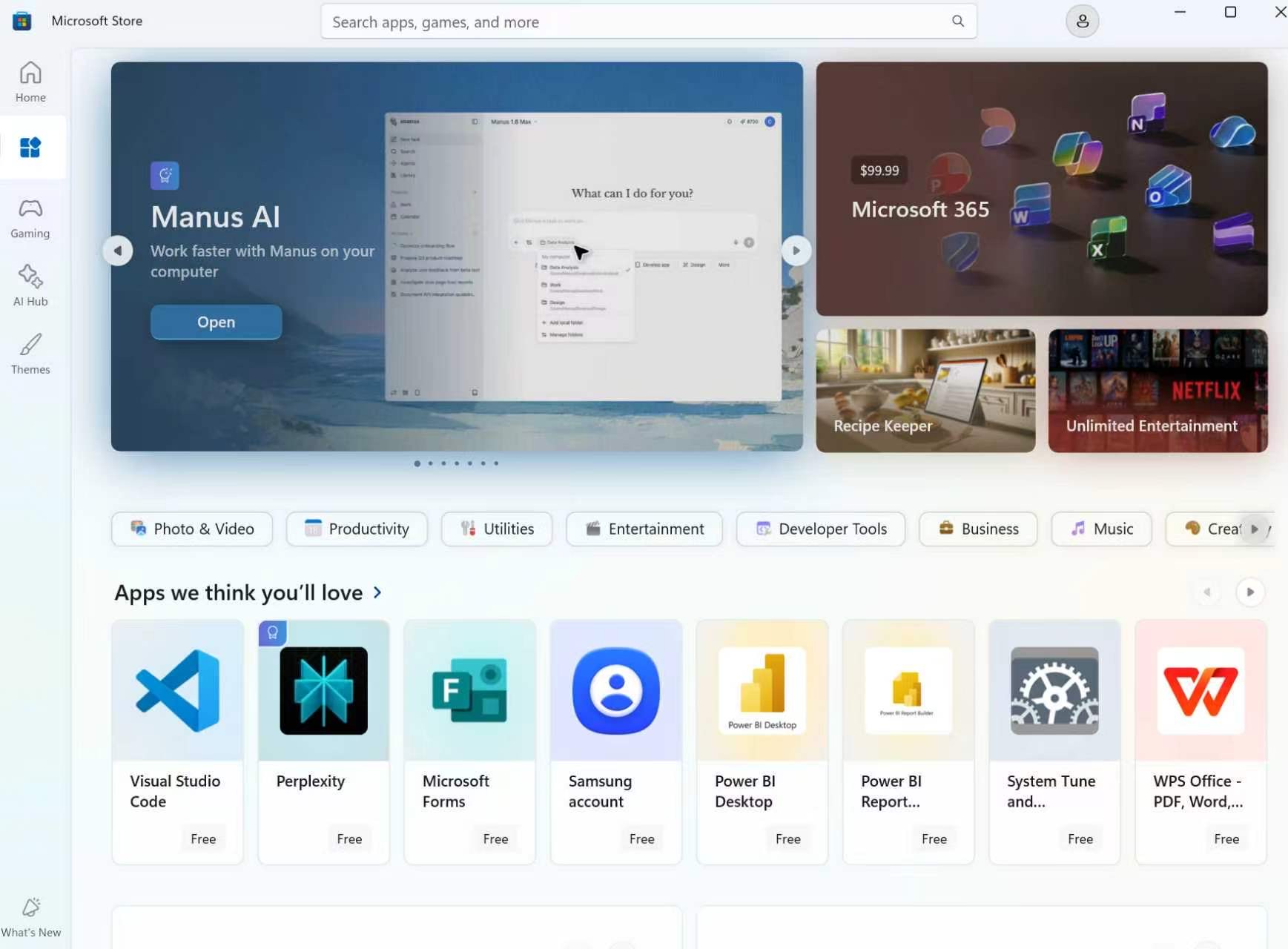The width and height of the screenshot is (1288, 949).
Task: Click the Manus AI app icon
Action: tap(165, 176)
